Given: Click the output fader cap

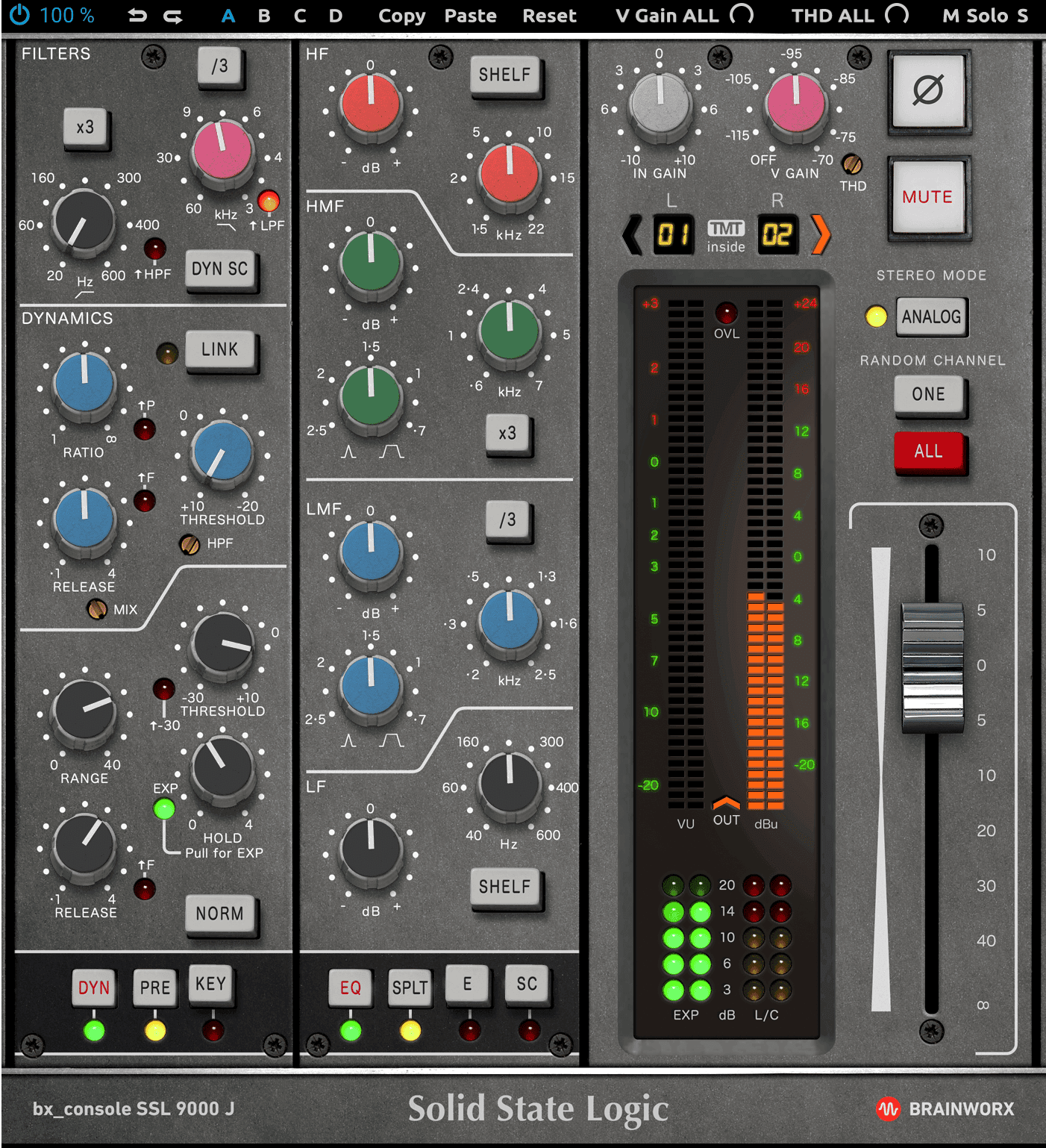Looking at the screenshot, I should 932,667.
